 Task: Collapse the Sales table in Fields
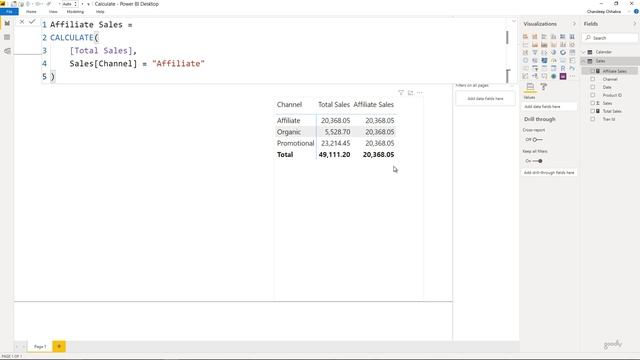pos(584,61)
